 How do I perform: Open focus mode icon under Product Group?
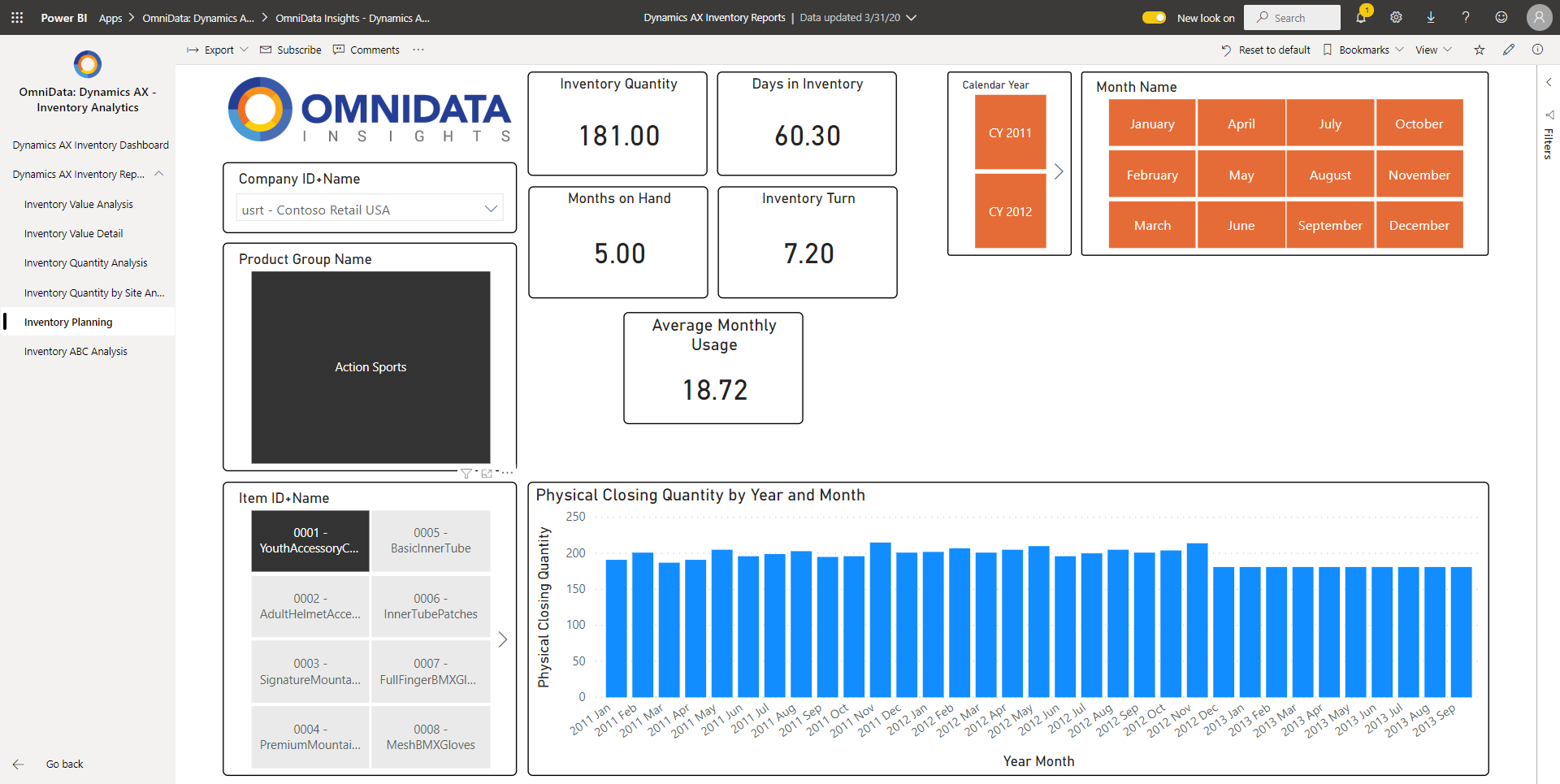(487, 474)
